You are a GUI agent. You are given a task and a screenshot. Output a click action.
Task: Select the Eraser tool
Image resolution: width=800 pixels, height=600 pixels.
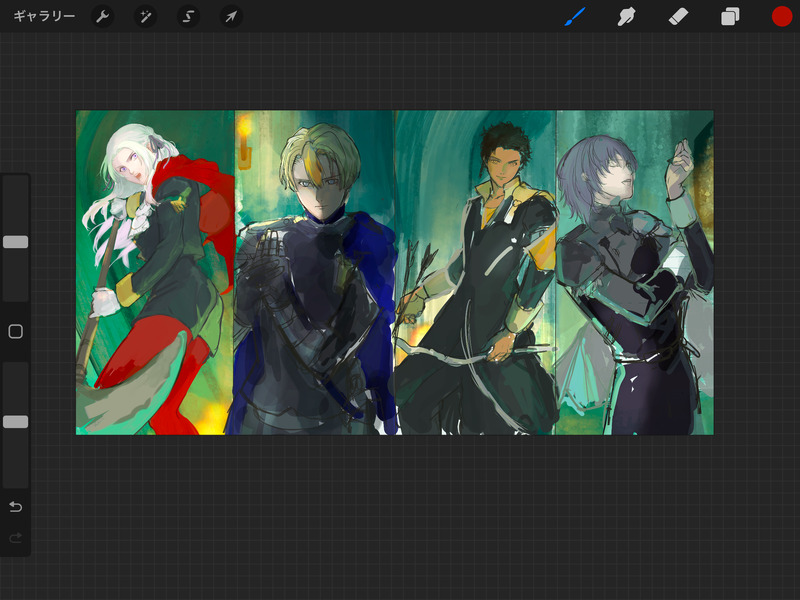pos(678,17)
